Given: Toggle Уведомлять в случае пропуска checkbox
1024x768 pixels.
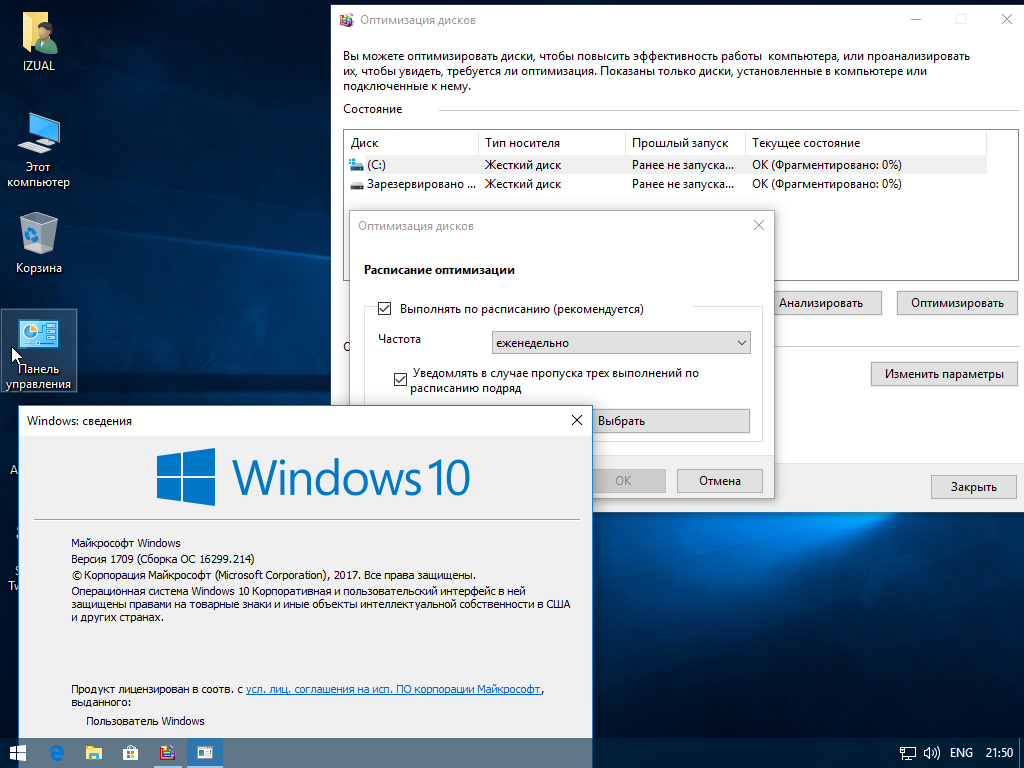Looking at the screenshot, I should (400, 379).
